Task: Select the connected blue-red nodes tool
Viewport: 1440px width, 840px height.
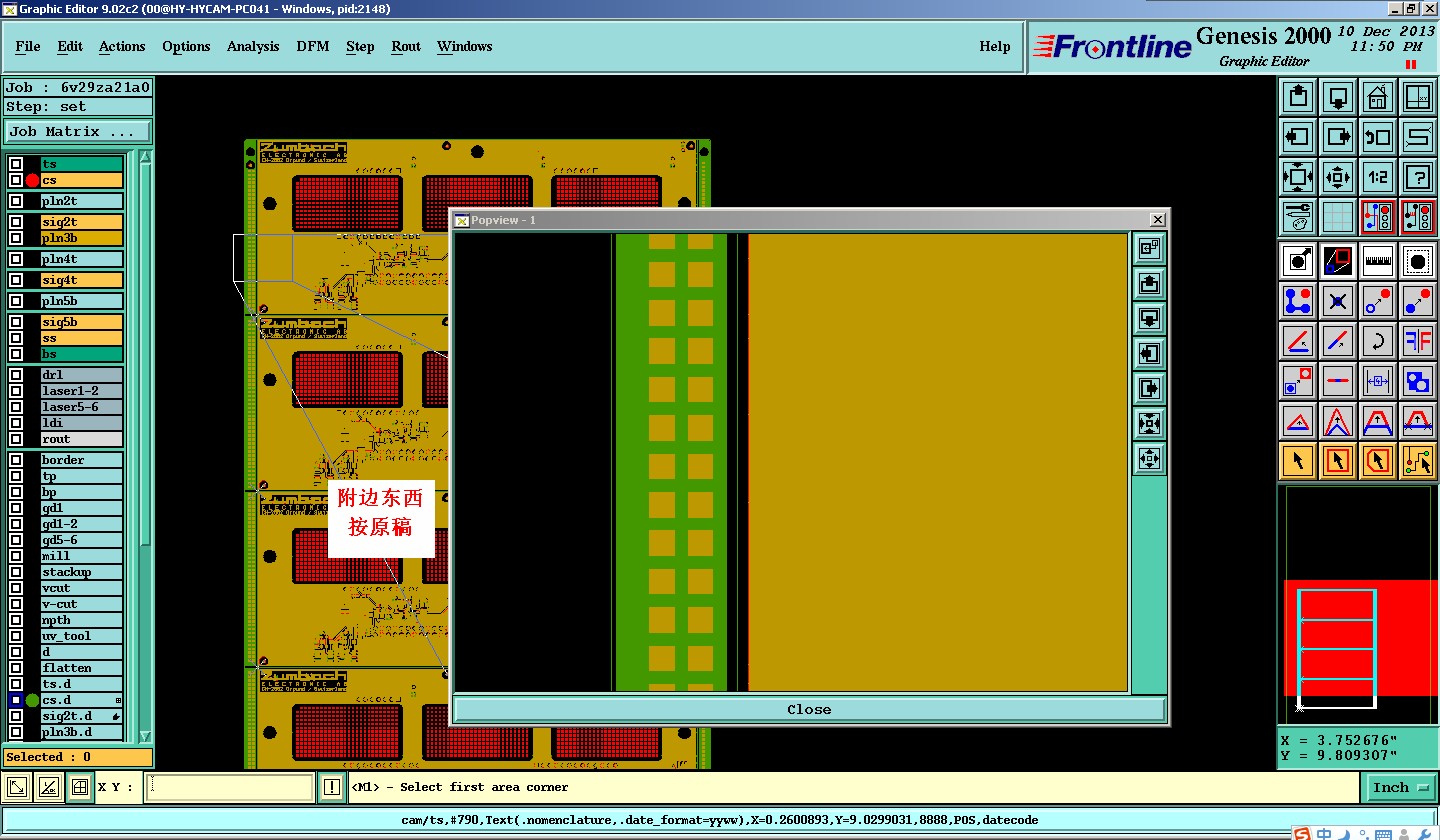Action: pos(1298,301)
